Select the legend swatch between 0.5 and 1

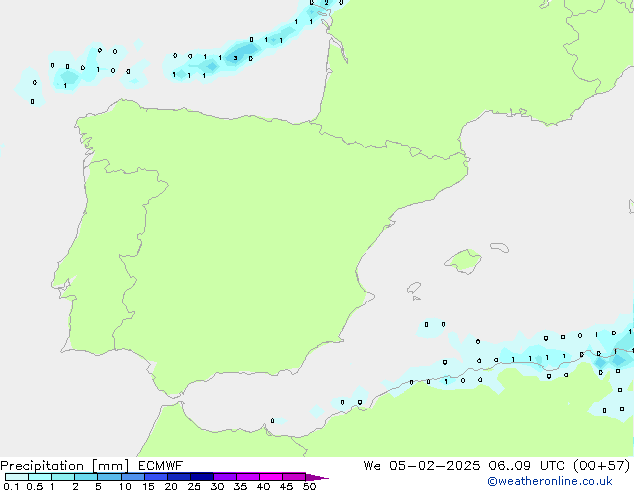pyautogui.click(x=40, y=477)
